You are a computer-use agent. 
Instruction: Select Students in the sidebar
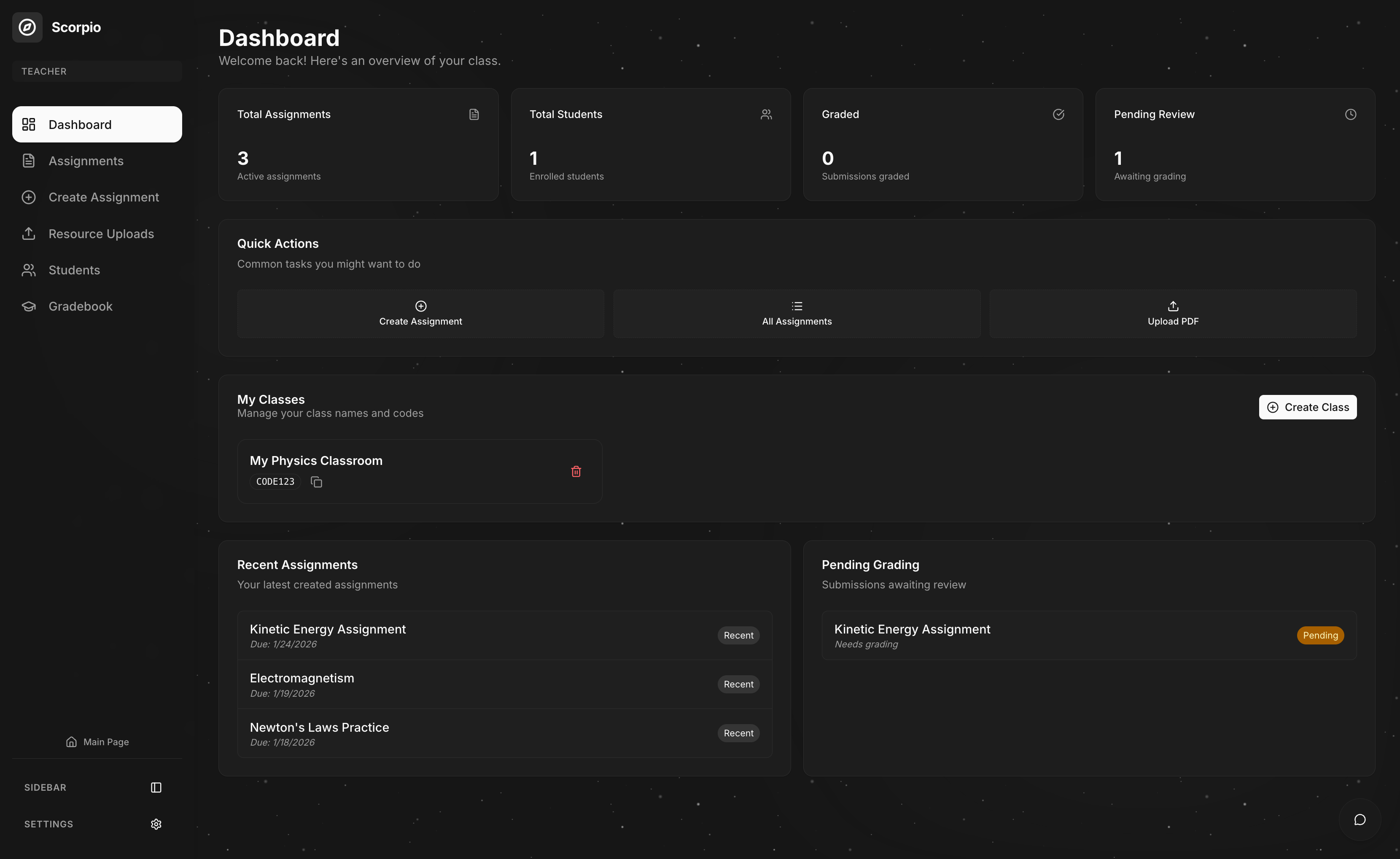pos(74,270)
